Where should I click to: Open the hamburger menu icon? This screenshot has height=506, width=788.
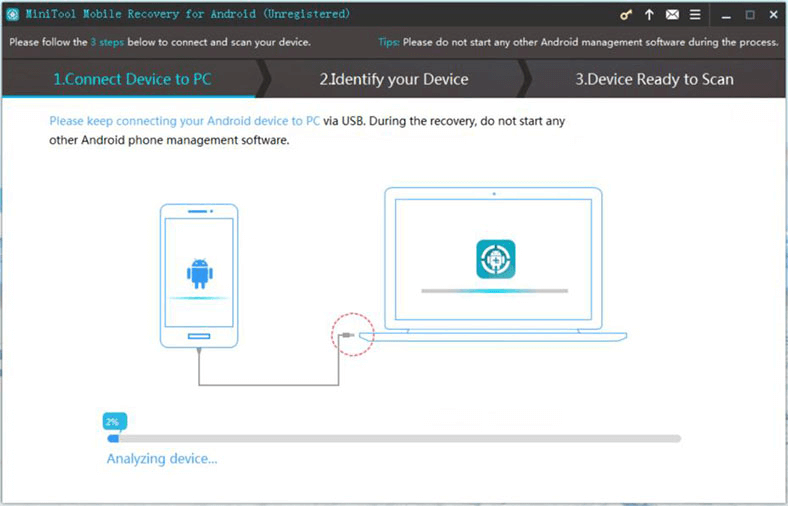(696, 15)
